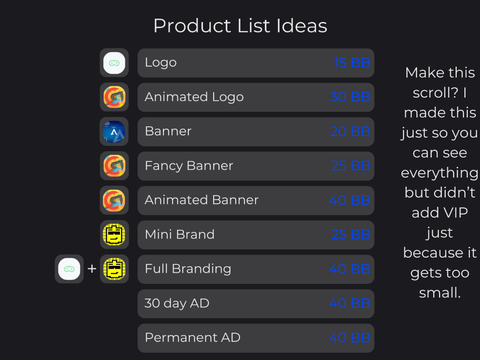The width and height of the screenshot is (480, 360).
Task: Click the icon beside Fancy Banner
Action: (114, 166)
